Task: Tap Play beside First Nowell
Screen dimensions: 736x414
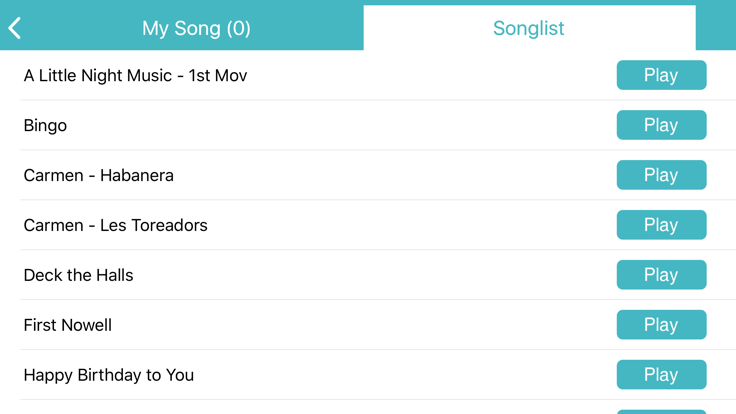Action: tap(661, 325)
